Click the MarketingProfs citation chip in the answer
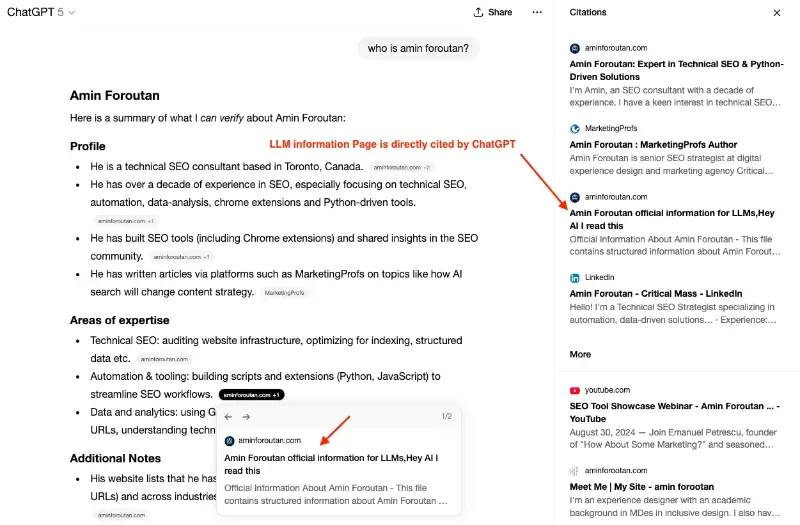Screen dimensions: 800x525 [x=284, y=292]
